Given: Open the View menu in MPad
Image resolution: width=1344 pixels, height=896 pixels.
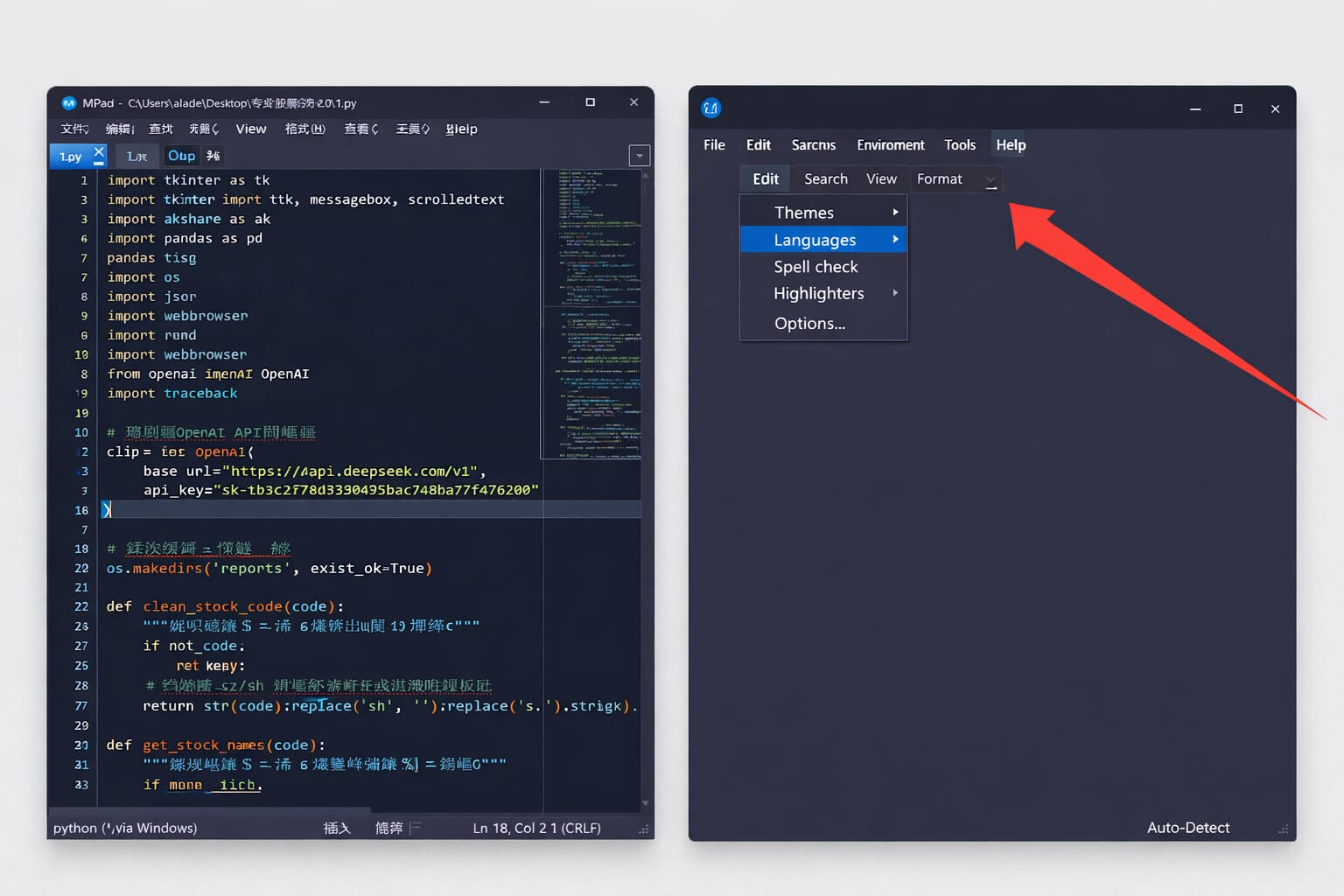Looking at the screenshot, I should coord(251,129).
